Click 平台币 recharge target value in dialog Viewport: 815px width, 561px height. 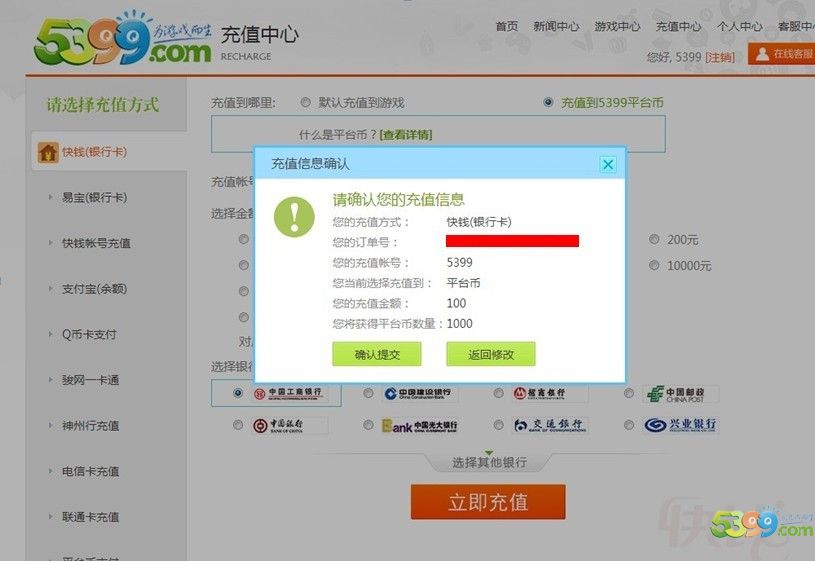(463, 283)
